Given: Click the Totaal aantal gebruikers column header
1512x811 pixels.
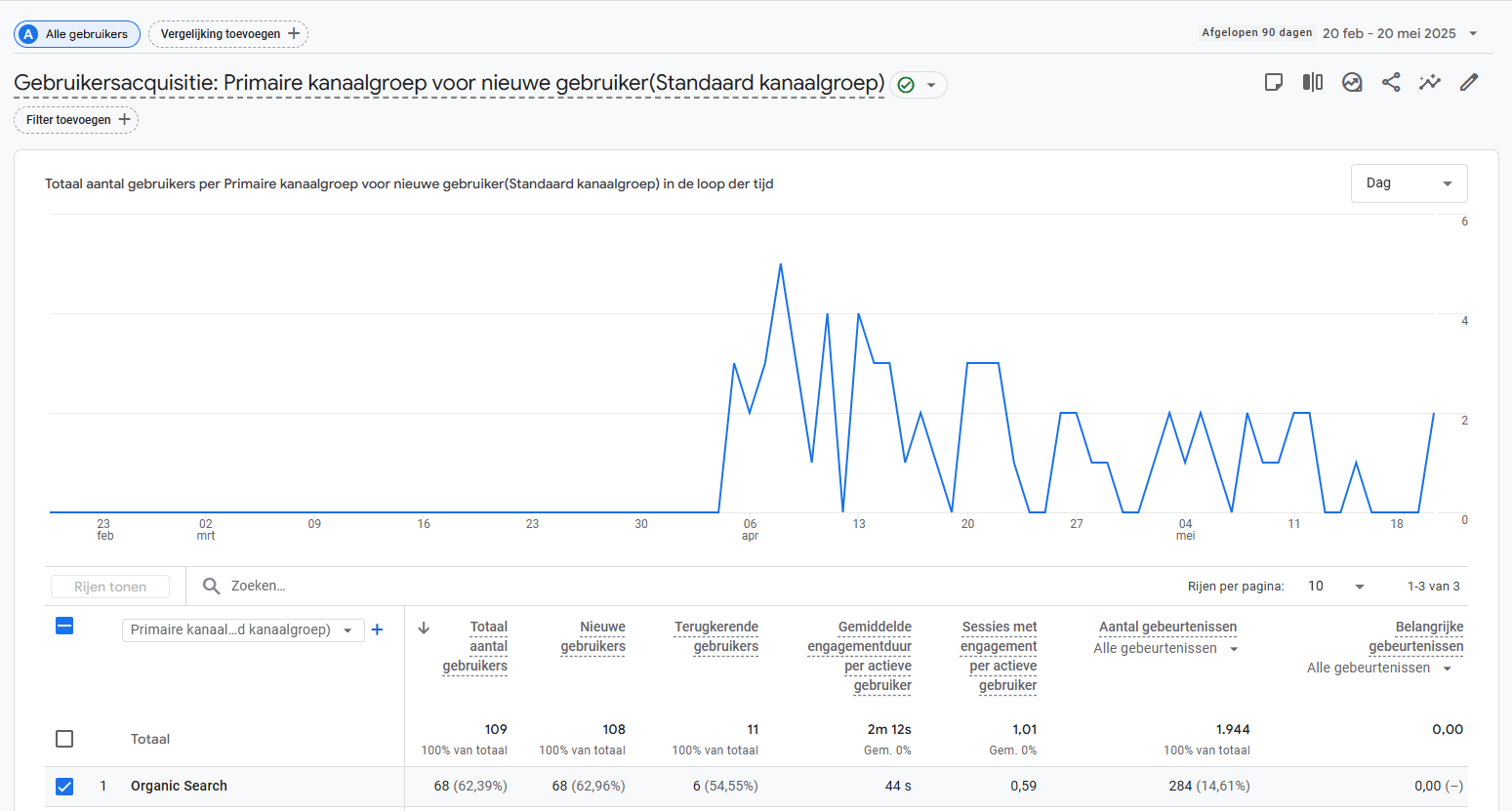Looking at the screenshot, I should pos(474,646).
